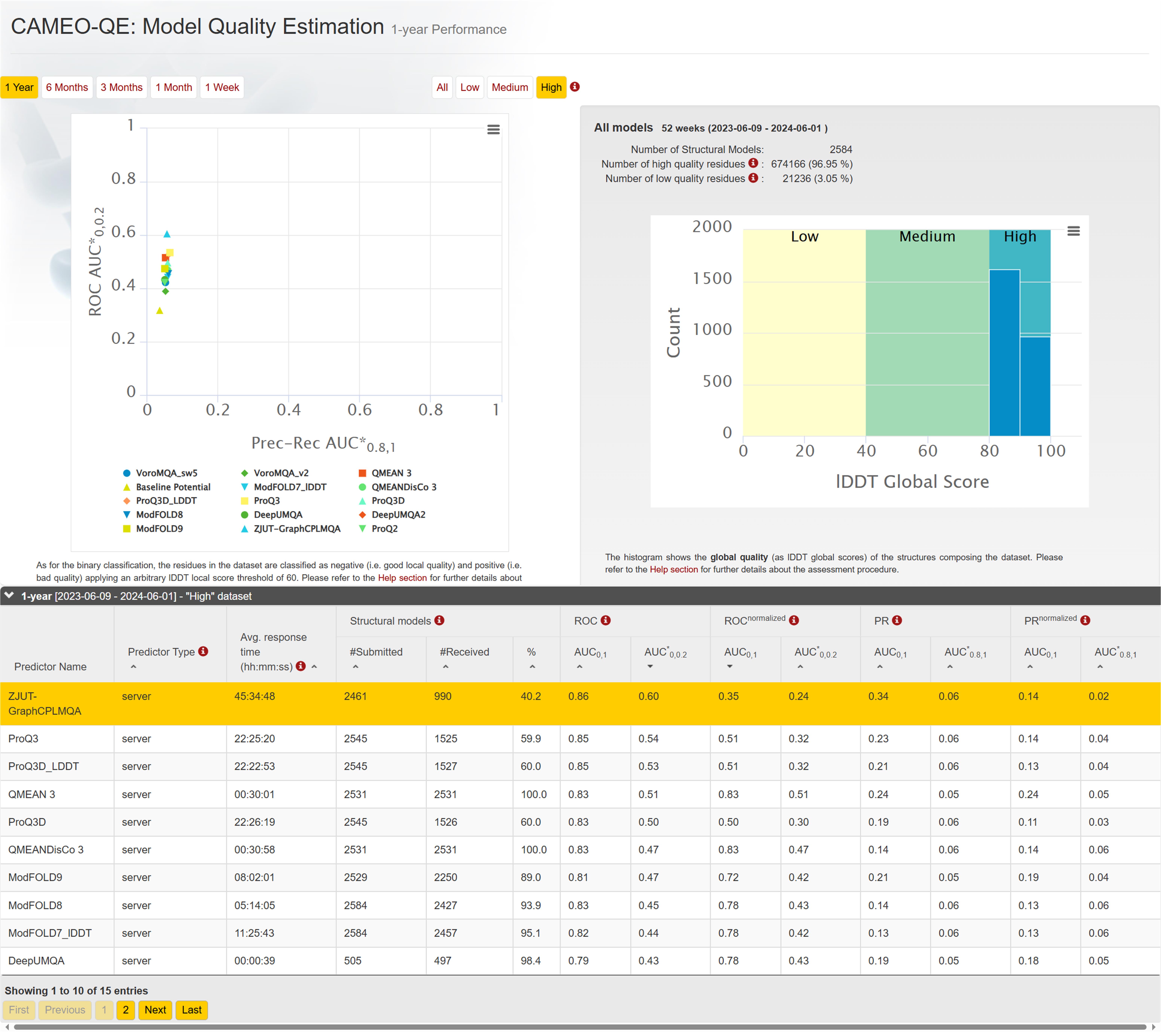Viewport: 1161px width, 1036px height.
Task: Toggle Baseline Potential legend series
Action: pos(167,487)
